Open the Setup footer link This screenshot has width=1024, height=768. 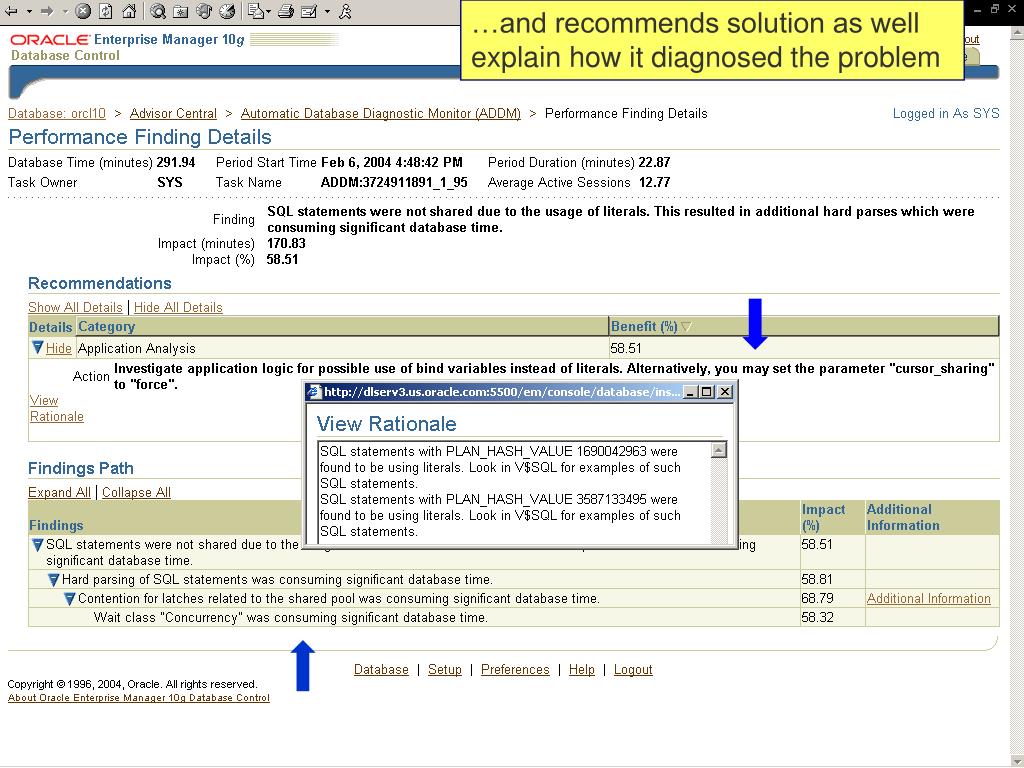click(x=445, y=670)
